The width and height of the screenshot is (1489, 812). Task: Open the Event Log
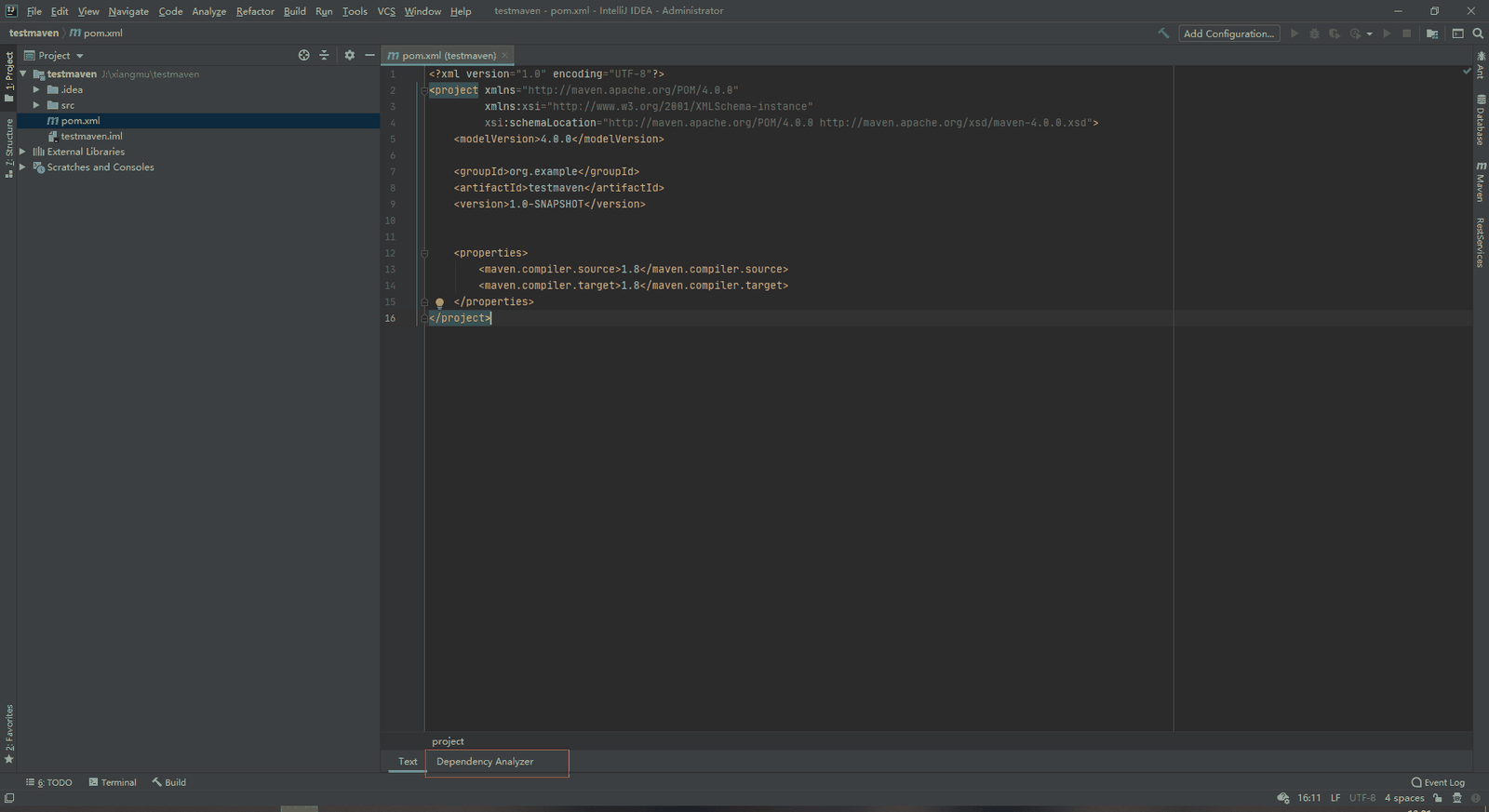tap(1438, 782)
